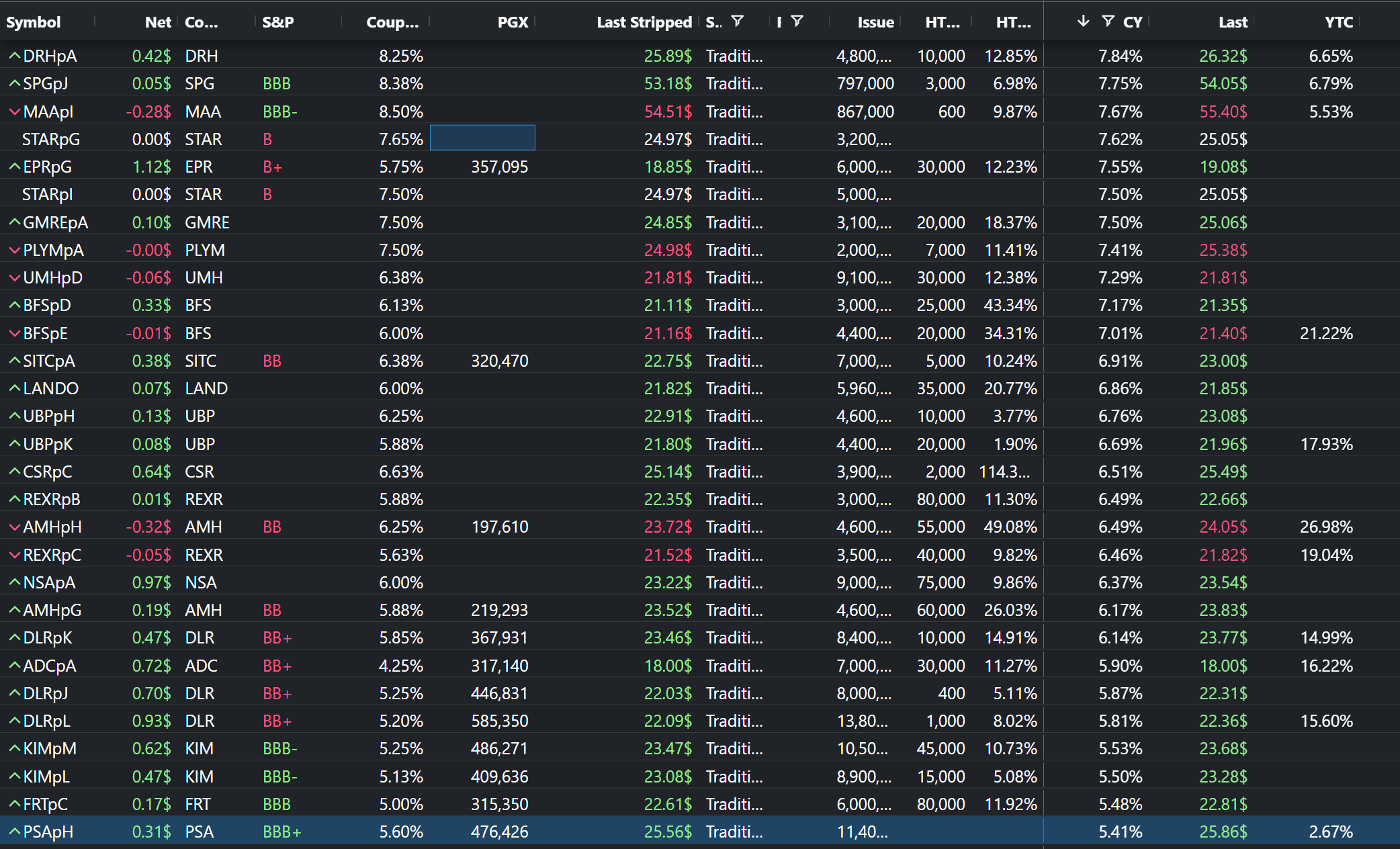Image resolution: width=1400 pixels, height=849 pixels.
Task: Click the down chevron next to UMHpD
Action: pyautogui.click(x=13, y=277)
